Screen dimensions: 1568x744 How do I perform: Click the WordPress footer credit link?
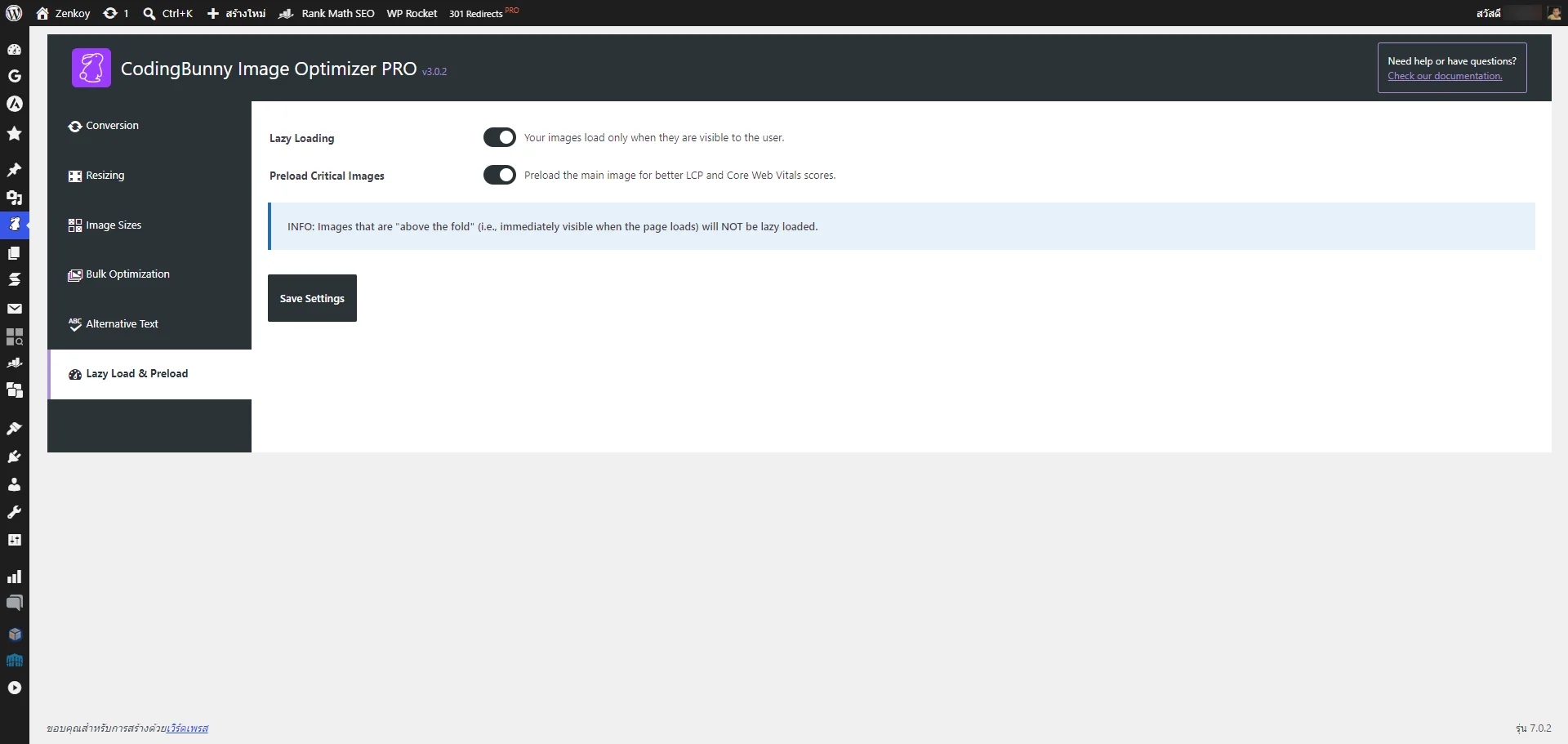[187, 728]
